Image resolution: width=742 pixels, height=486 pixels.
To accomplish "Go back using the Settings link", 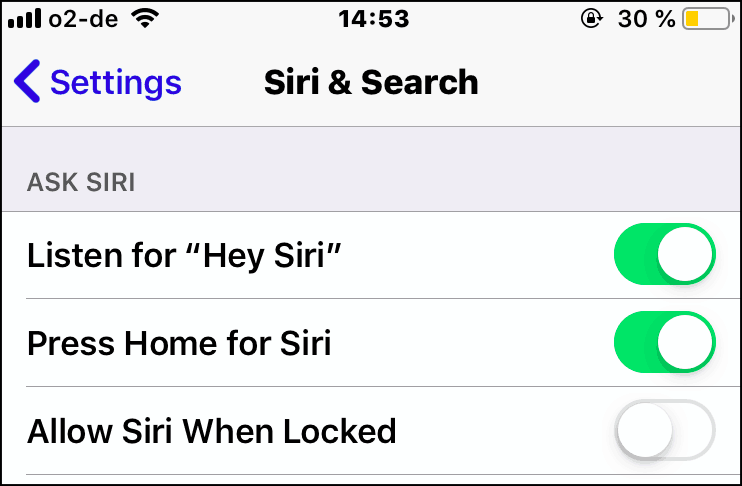I will click(x=98, y=81).
